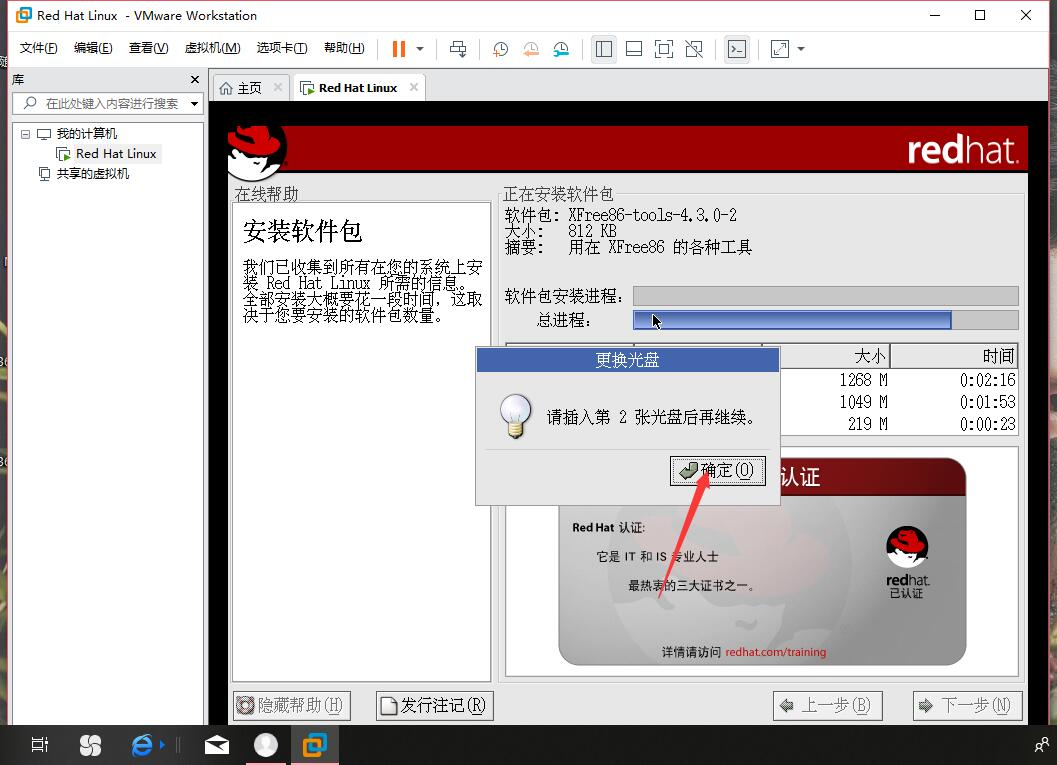Select 共享的虚拟机 in the library
This screenshot has width=1057, height=765.
92,174
